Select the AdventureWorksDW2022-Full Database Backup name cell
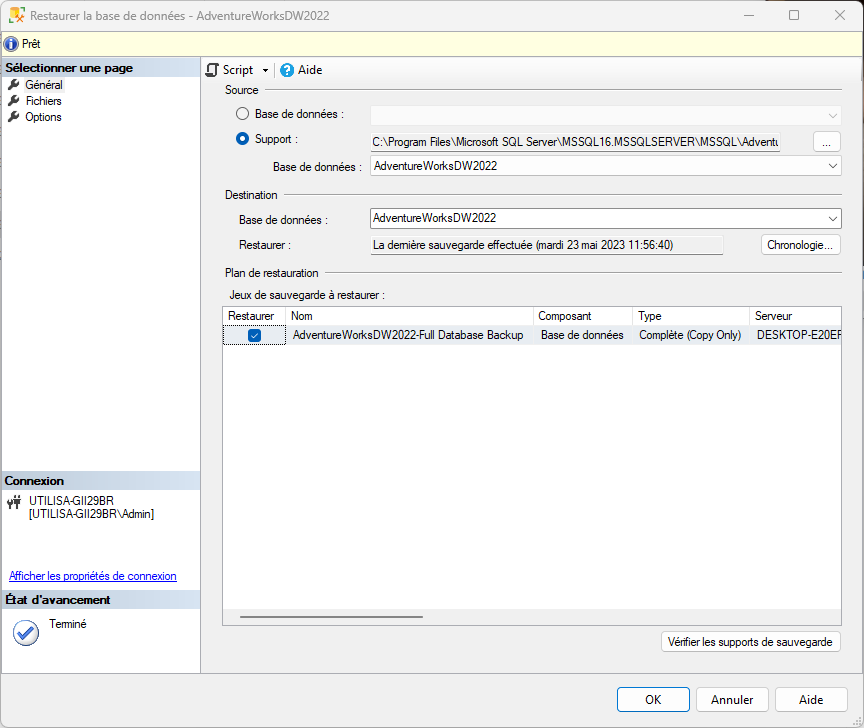The height and width of the screenshot is (728, 864). coord(408,335)
